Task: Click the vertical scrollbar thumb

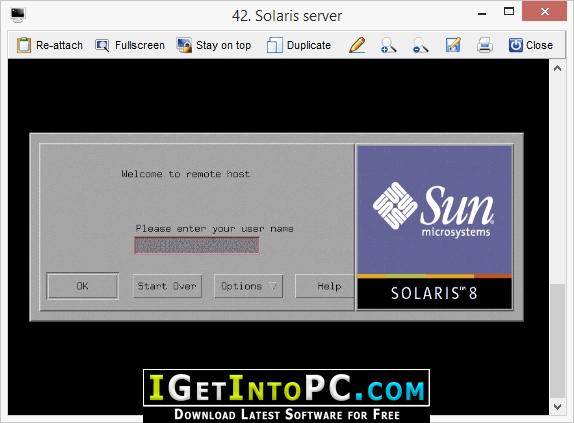Action: (557, 340)
